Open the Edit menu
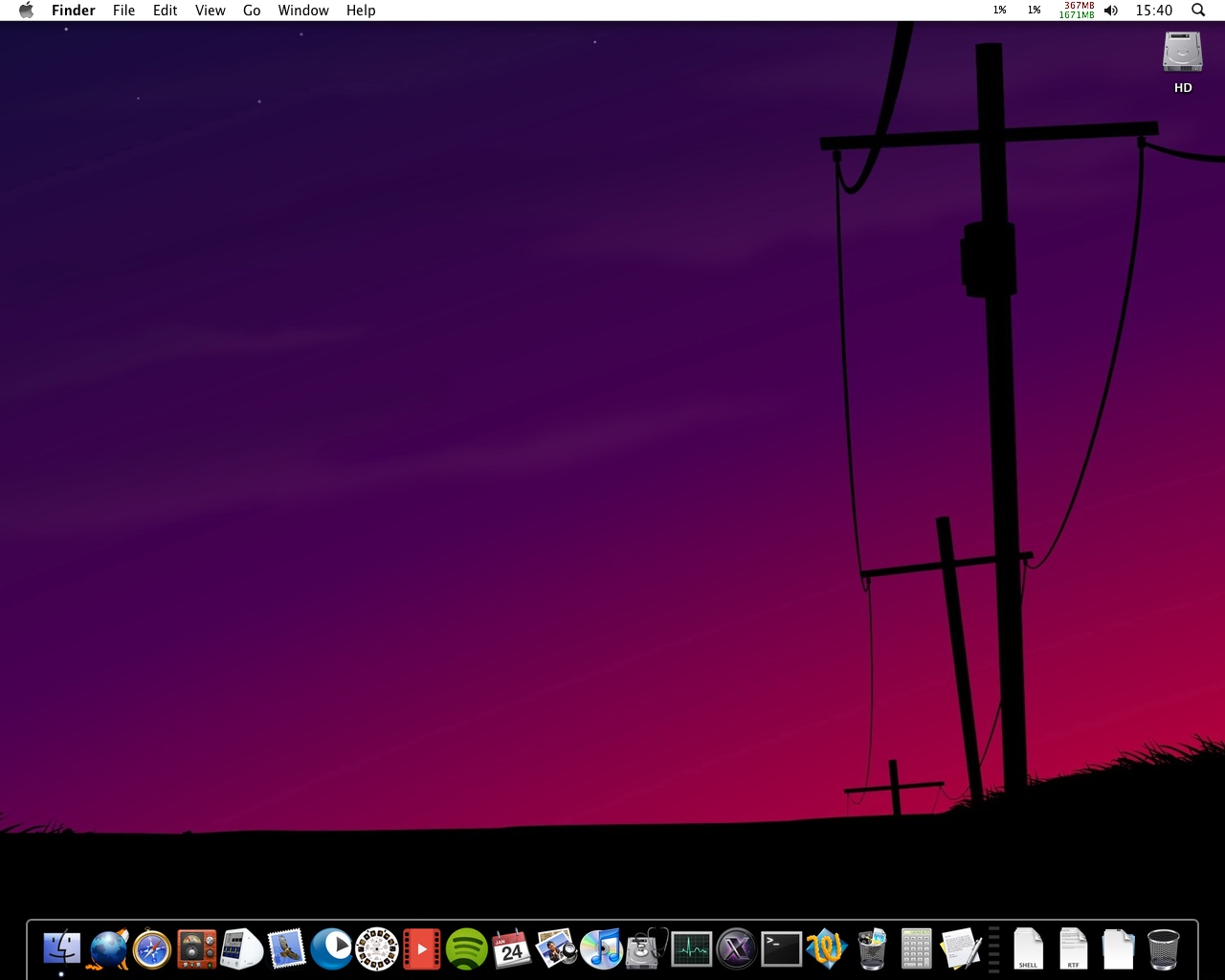1225x980 pixels. coord(166,11)
